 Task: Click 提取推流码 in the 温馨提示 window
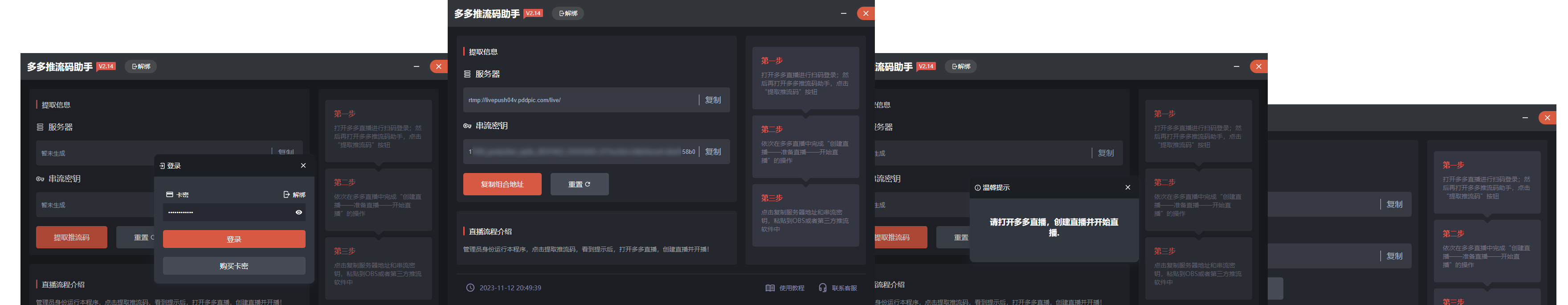coord(901,237)
